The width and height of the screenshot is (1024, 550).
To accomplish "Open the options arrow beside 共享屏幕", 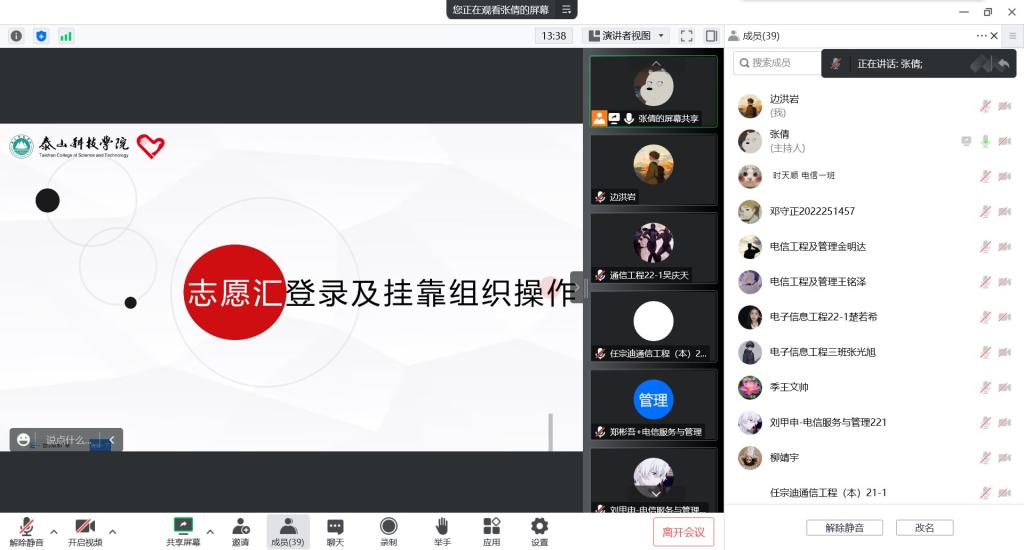I will pos(210,531).
